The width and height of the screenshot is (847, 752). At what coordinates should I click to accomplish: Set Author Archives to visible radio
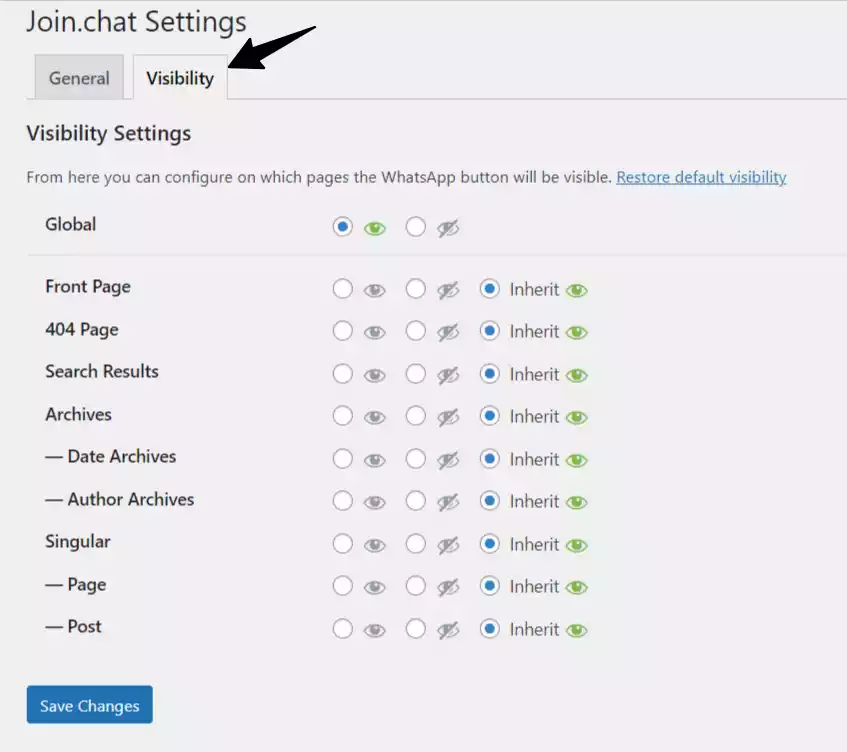[342, 501]
